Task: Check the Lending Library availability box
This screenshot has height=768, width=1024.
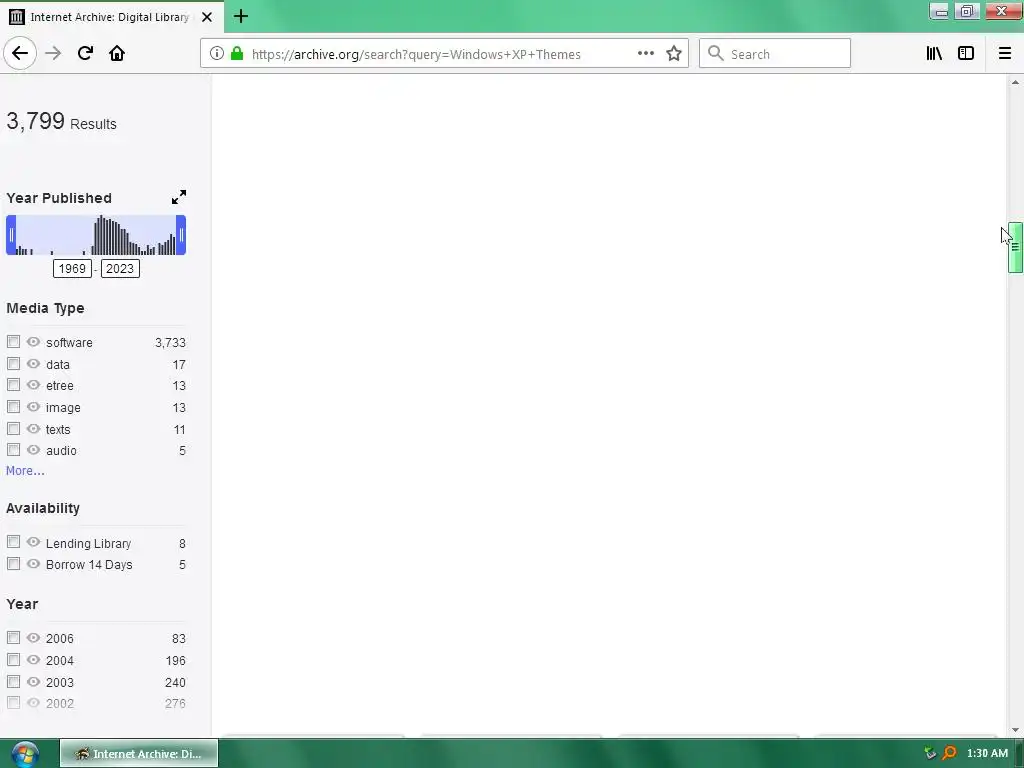Action: 13,542
